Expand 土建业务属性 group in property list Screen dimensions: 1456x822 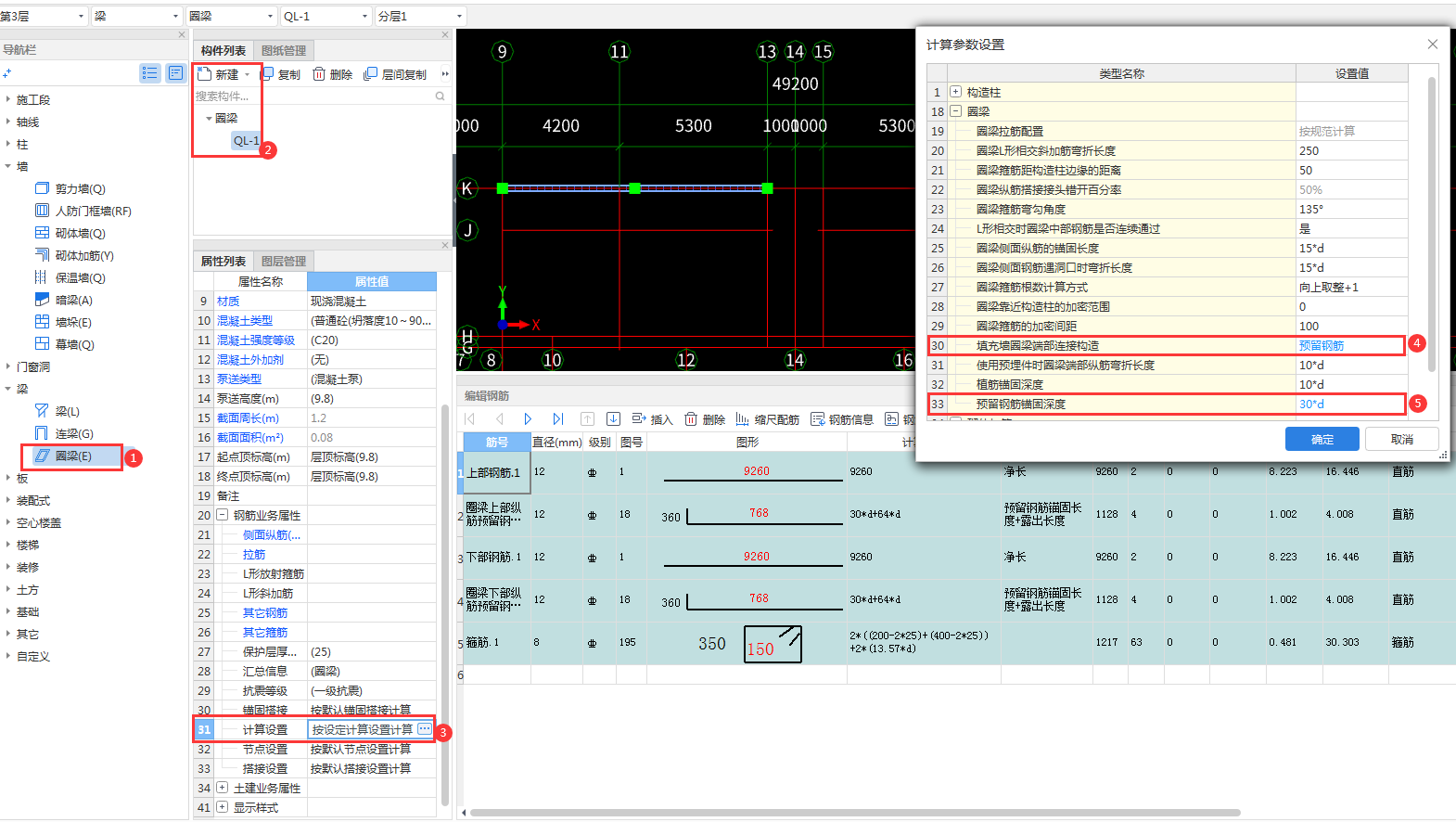coord(223,788)
